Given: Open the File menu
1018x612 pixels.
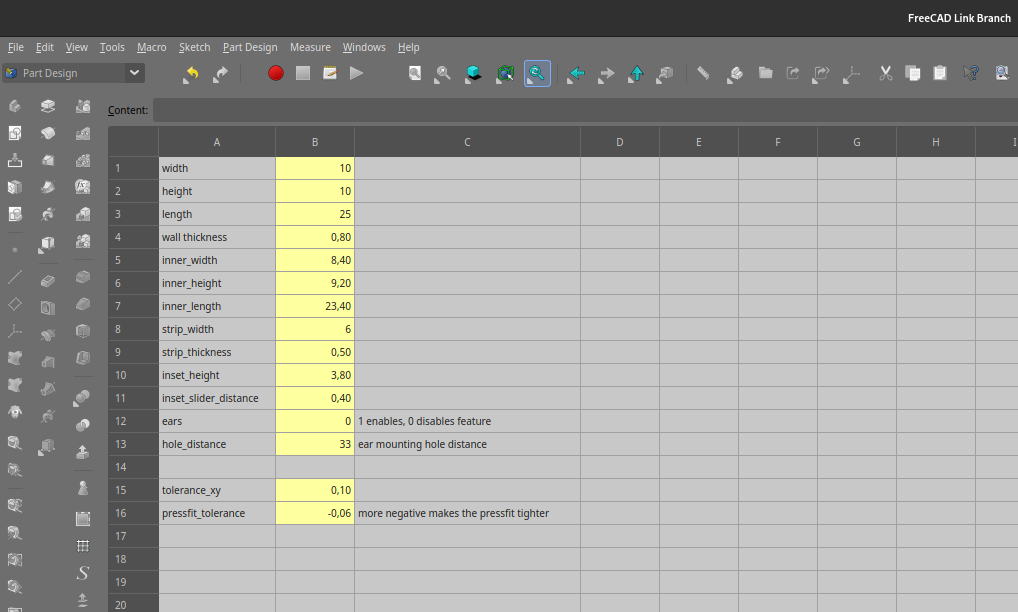Looking at the screenshot, I should click(16, 47).
